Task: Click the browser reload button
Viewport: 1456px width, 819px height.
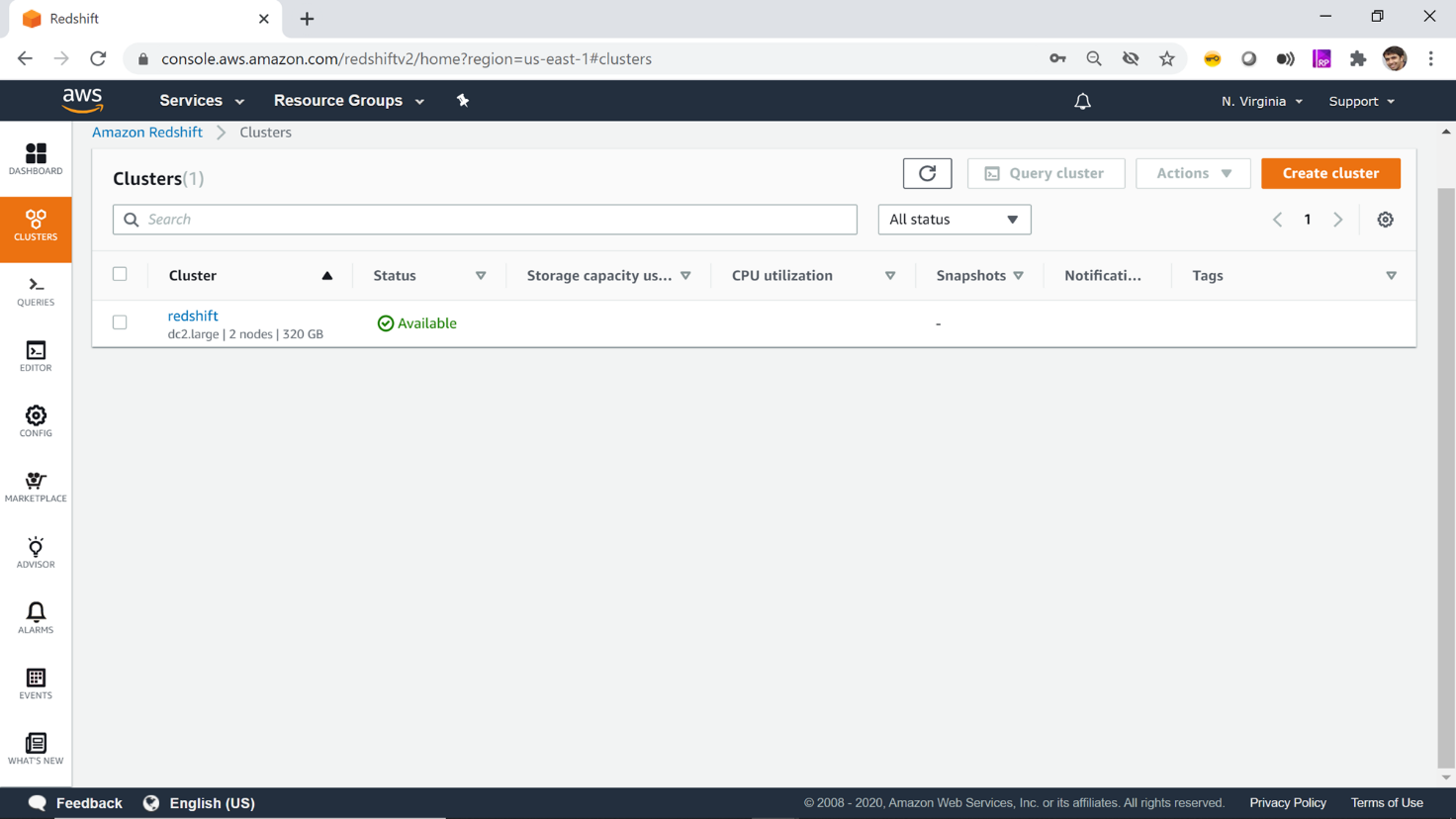Action: pos(98,58)
